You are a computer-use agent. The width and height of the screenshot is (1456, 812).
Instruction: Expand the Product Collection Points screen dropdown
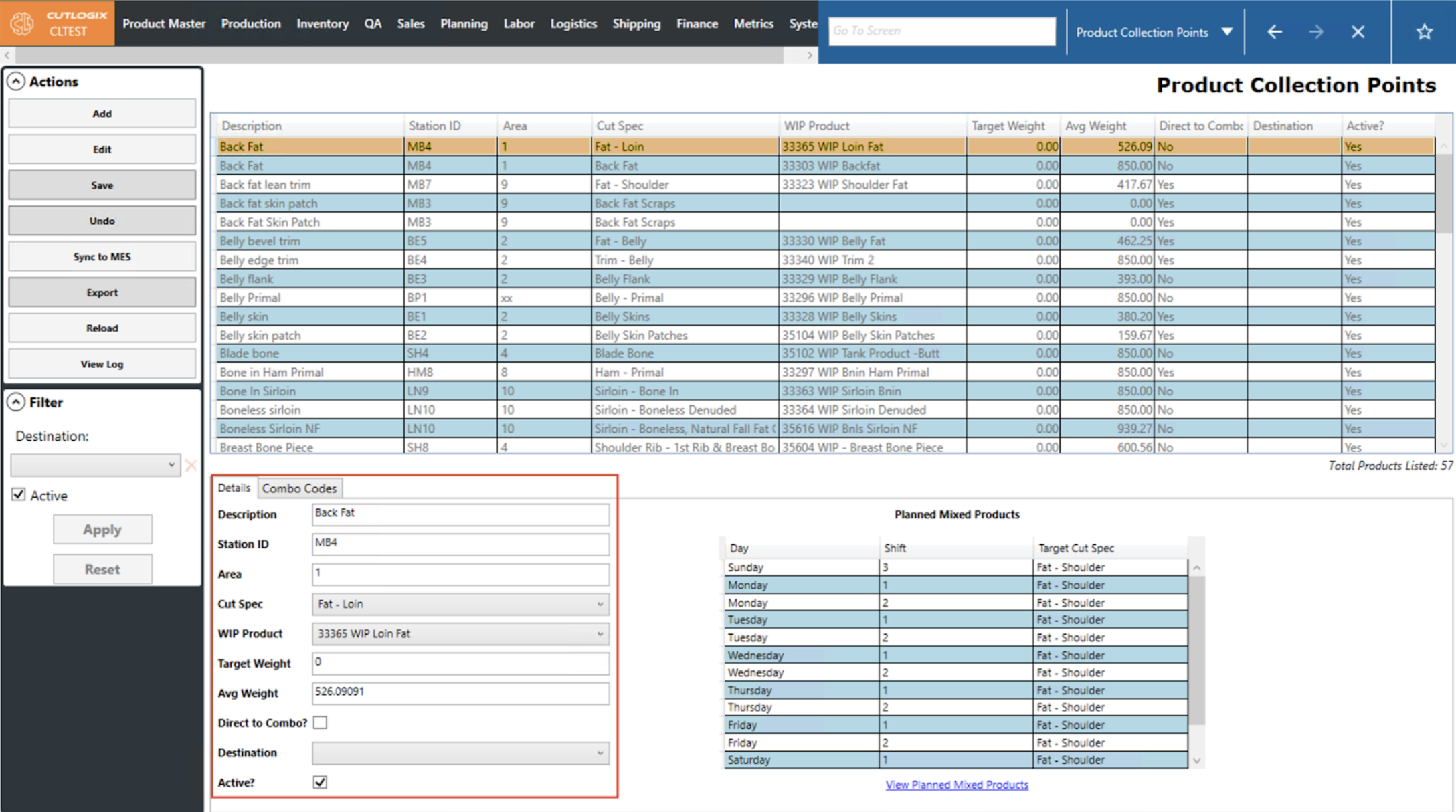[1227, 31]
